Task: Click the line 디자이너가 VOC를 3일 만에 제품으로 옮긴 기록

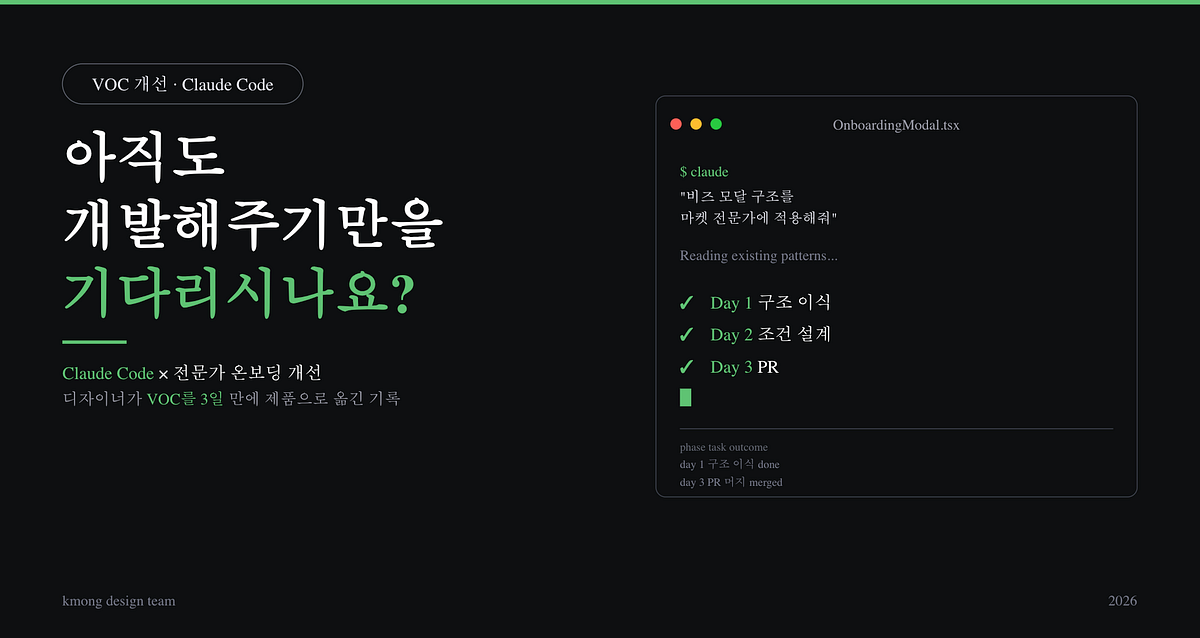Action: pyautogui.click(x=231, y=399)
